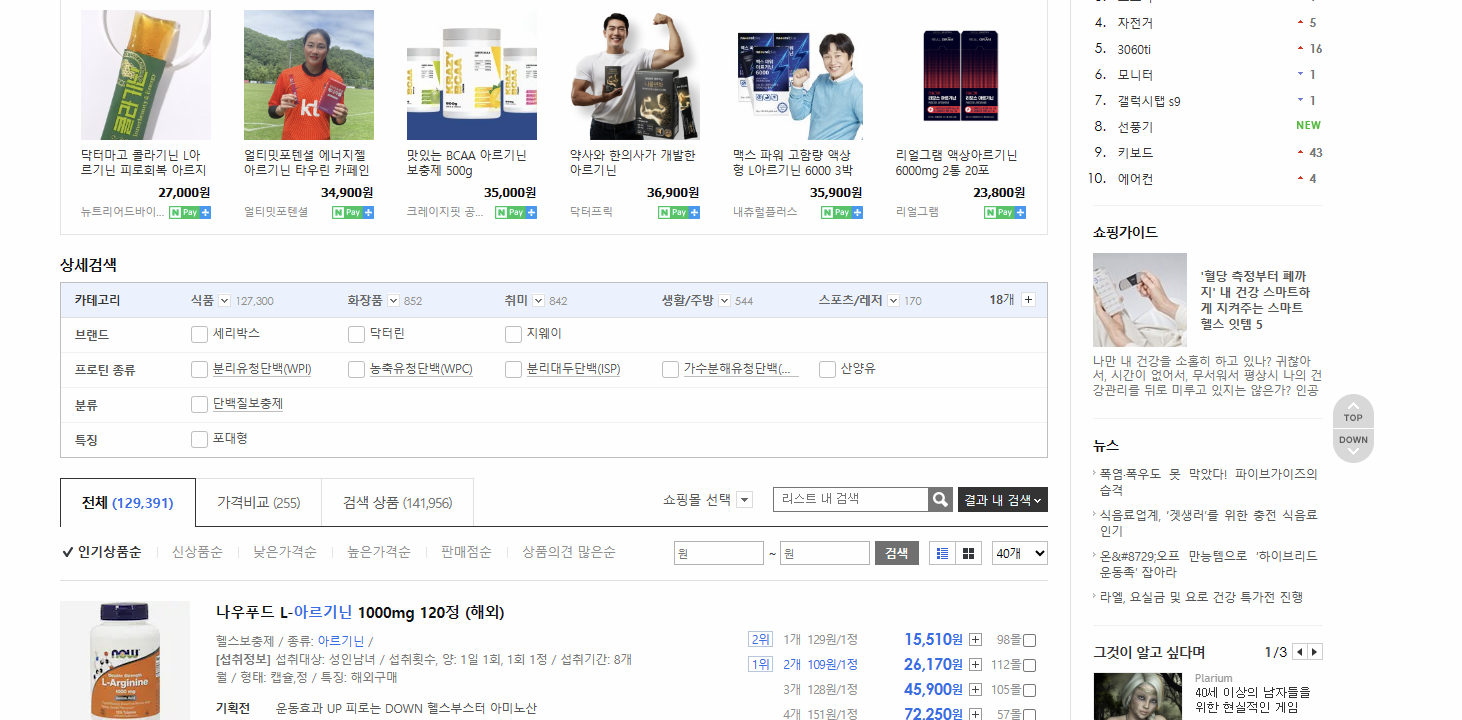This screenshot has width=1462, height=720.
Task: Enable the 포대형 filter checkbox
Action: (198, 439)
